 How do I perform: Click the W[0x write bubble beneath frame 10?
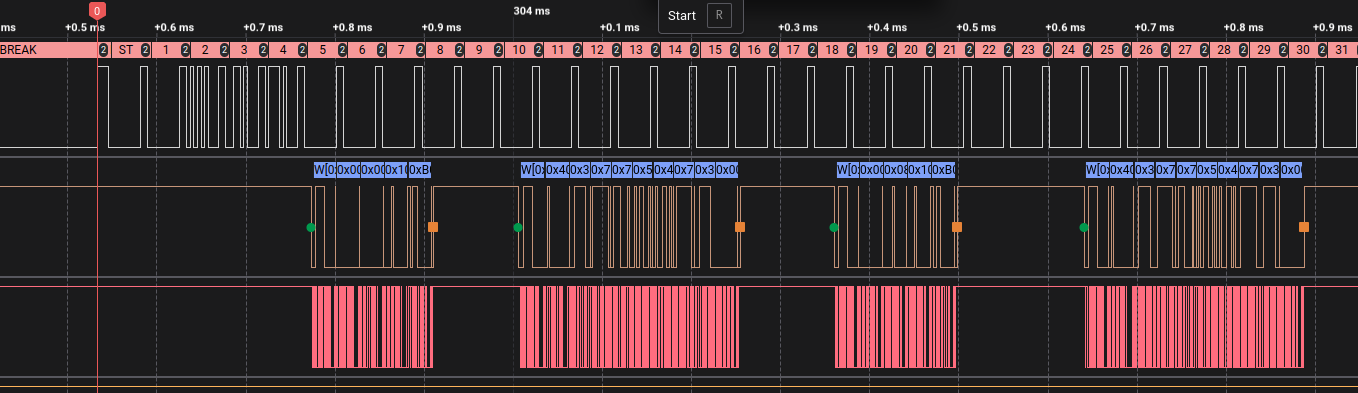pos(532,170)
